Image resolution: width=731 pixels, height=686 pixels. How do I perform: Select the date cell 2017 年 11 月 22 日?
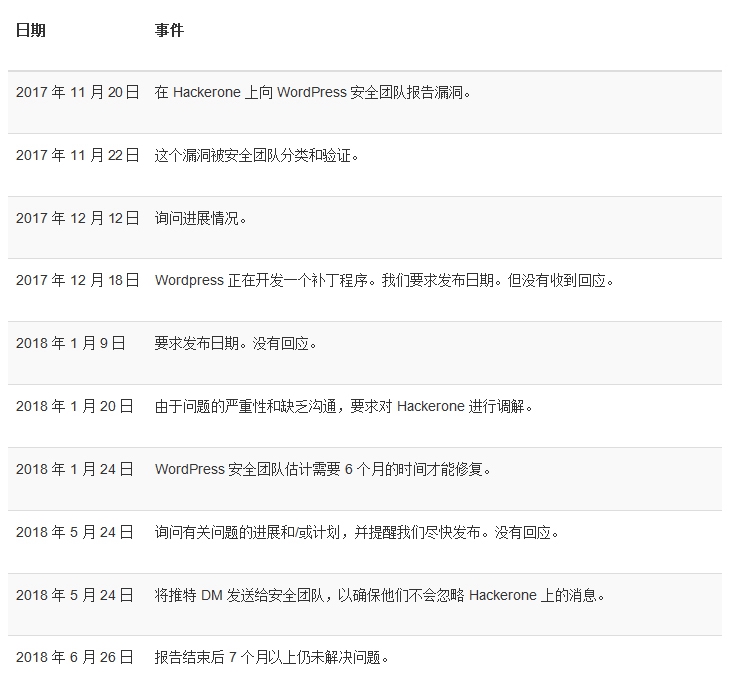(77, 156)
